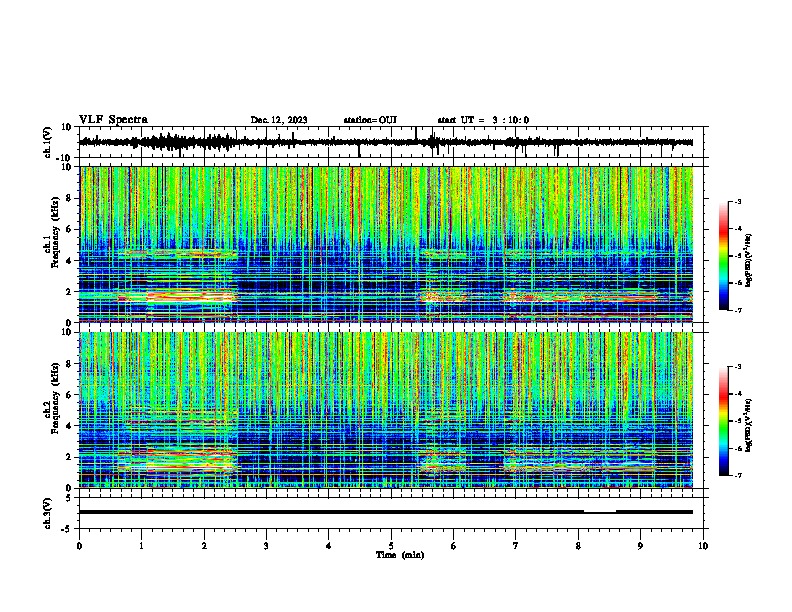Click the "1" tick on the time axis

point(141,546)
